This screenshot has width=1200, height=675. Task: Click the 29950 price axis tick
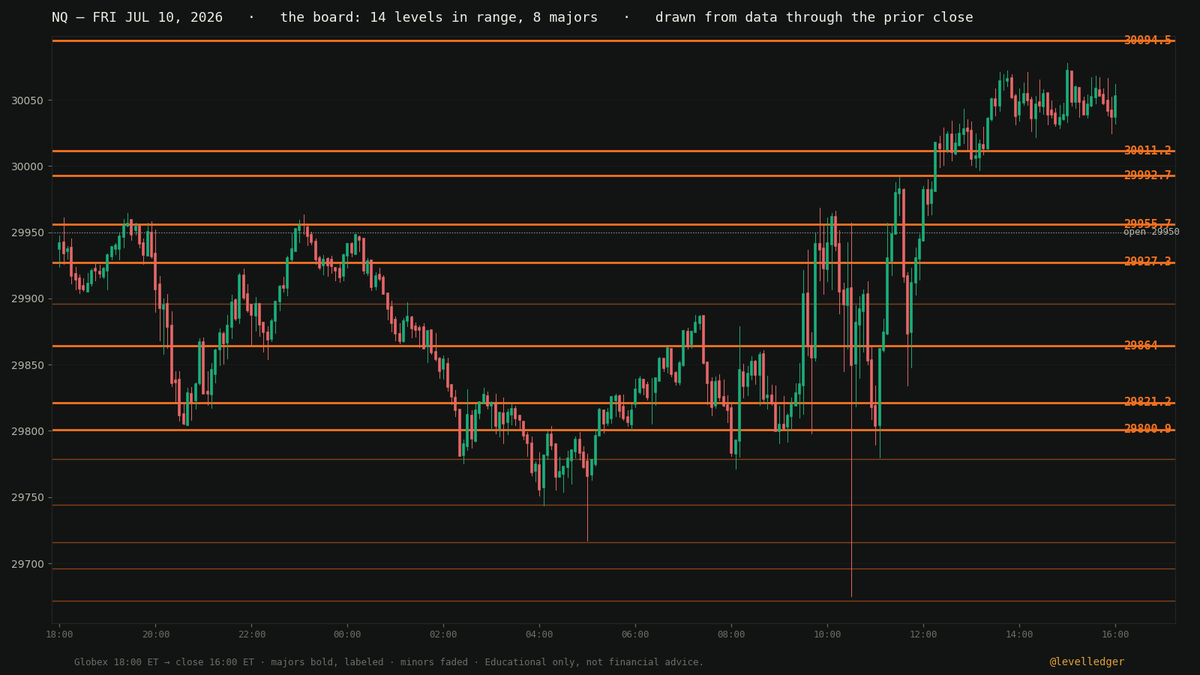(27, 233)
